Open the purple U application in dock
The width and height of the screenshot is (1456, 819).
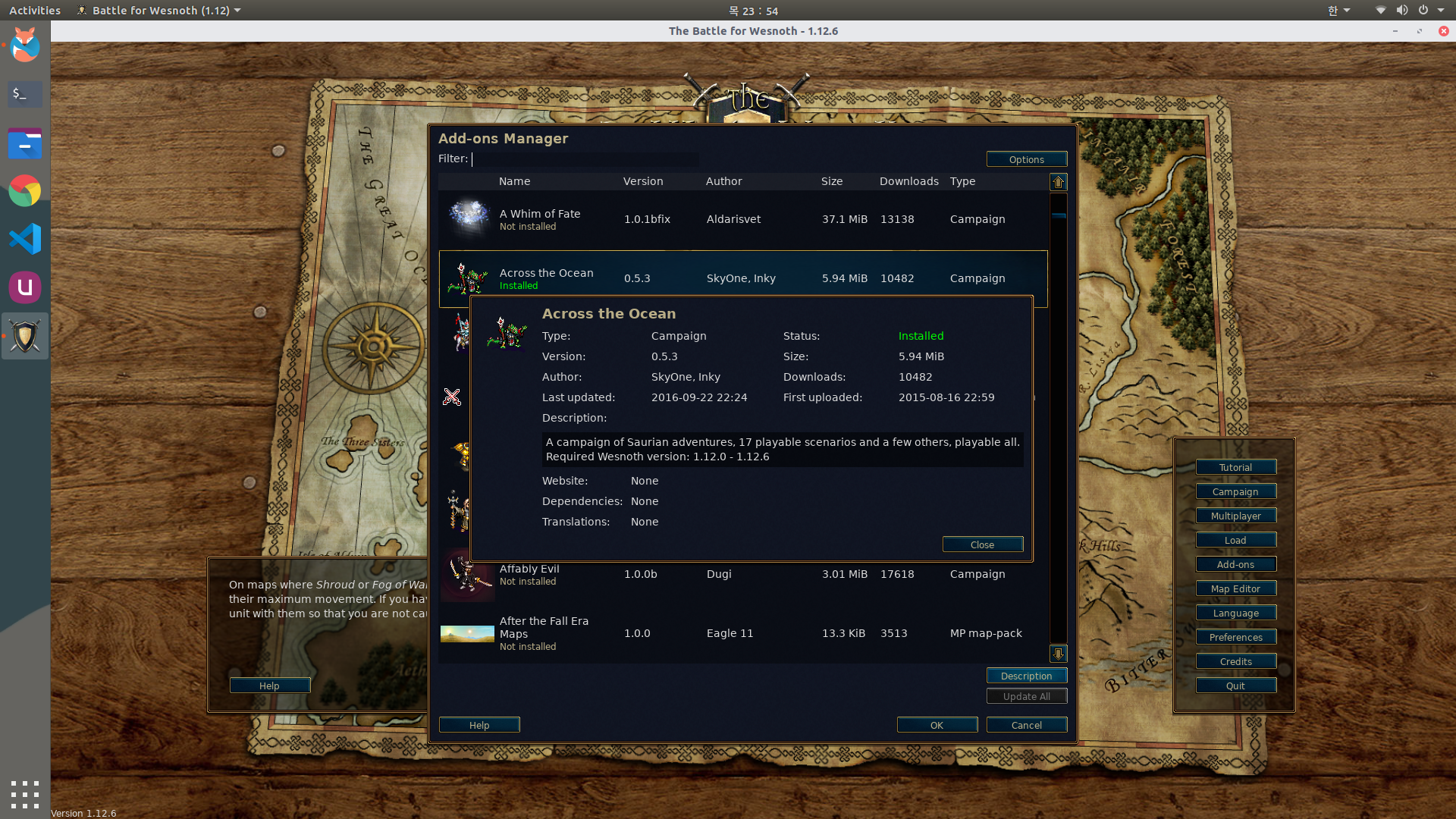point(25,287)
